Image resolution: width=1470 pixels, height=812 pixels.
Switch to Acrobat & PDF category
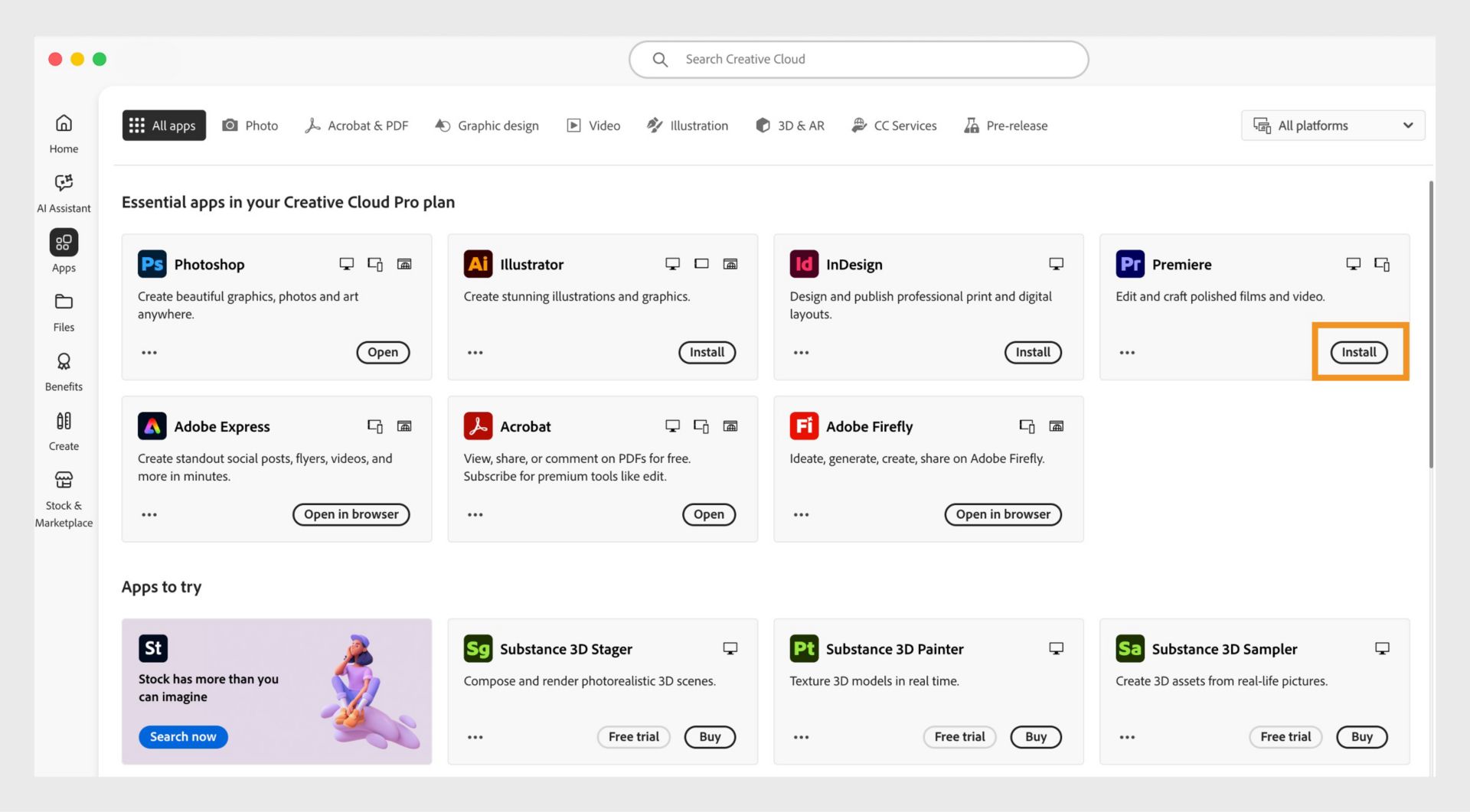pos(357,126)
